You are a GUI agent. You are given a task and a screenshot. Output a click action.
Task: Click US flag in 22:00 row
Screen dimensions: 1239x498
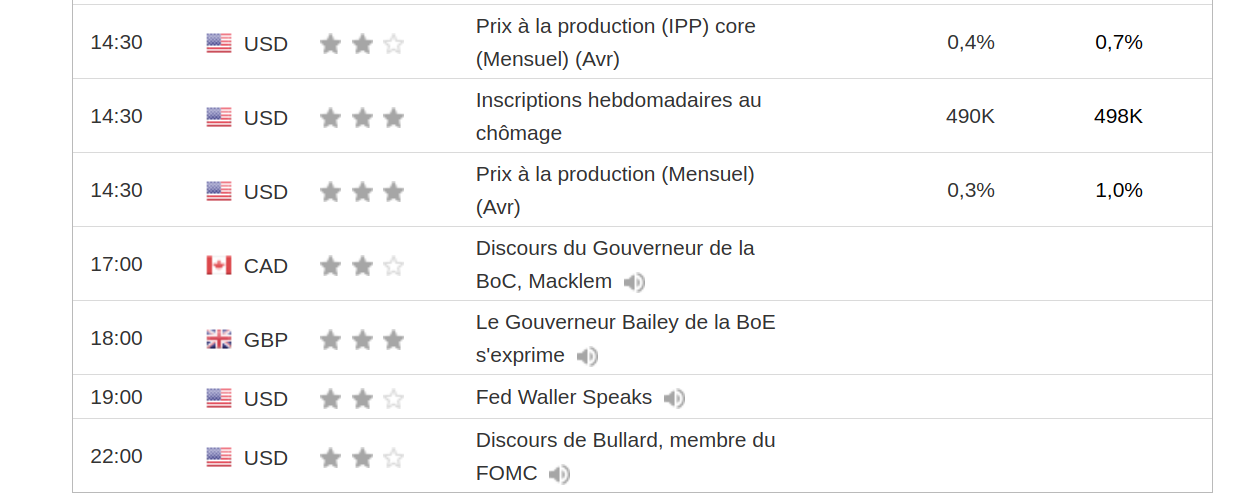[219, 457]
